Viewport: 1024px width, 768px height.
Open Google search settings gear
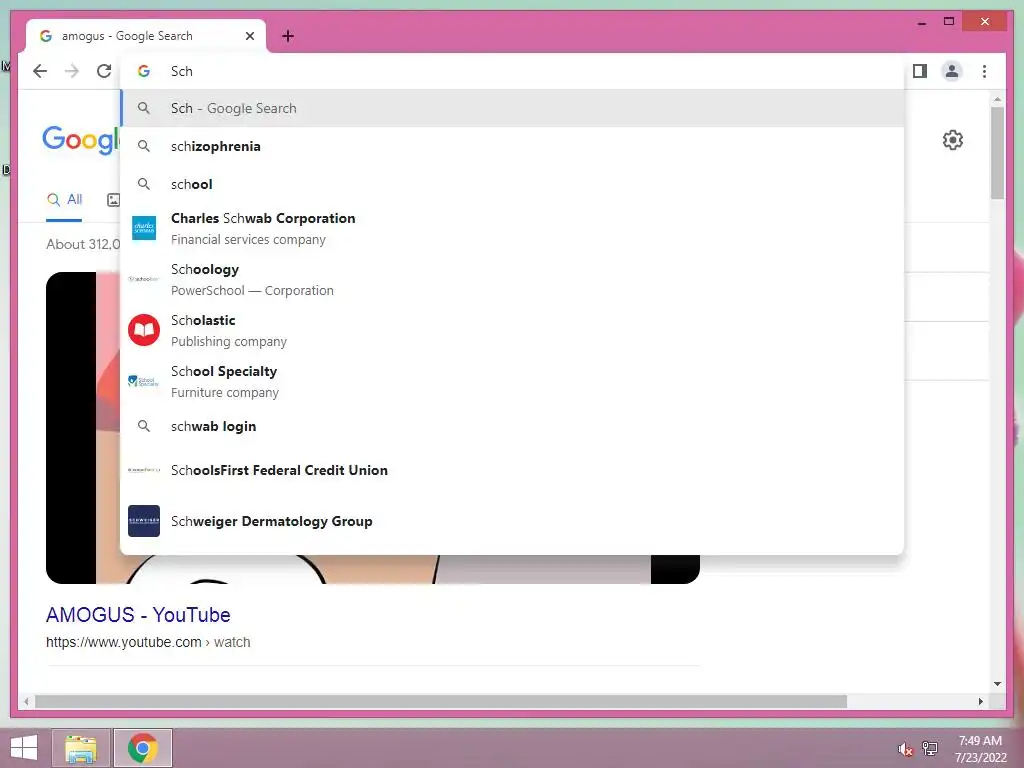tap(953, 140)
